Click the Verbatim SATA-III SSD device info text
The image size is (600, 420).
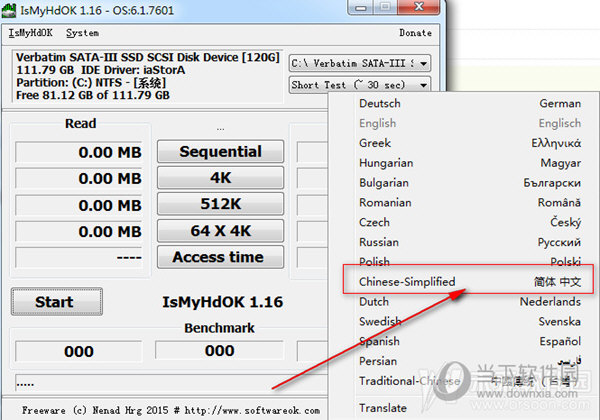tap(148, 57)
